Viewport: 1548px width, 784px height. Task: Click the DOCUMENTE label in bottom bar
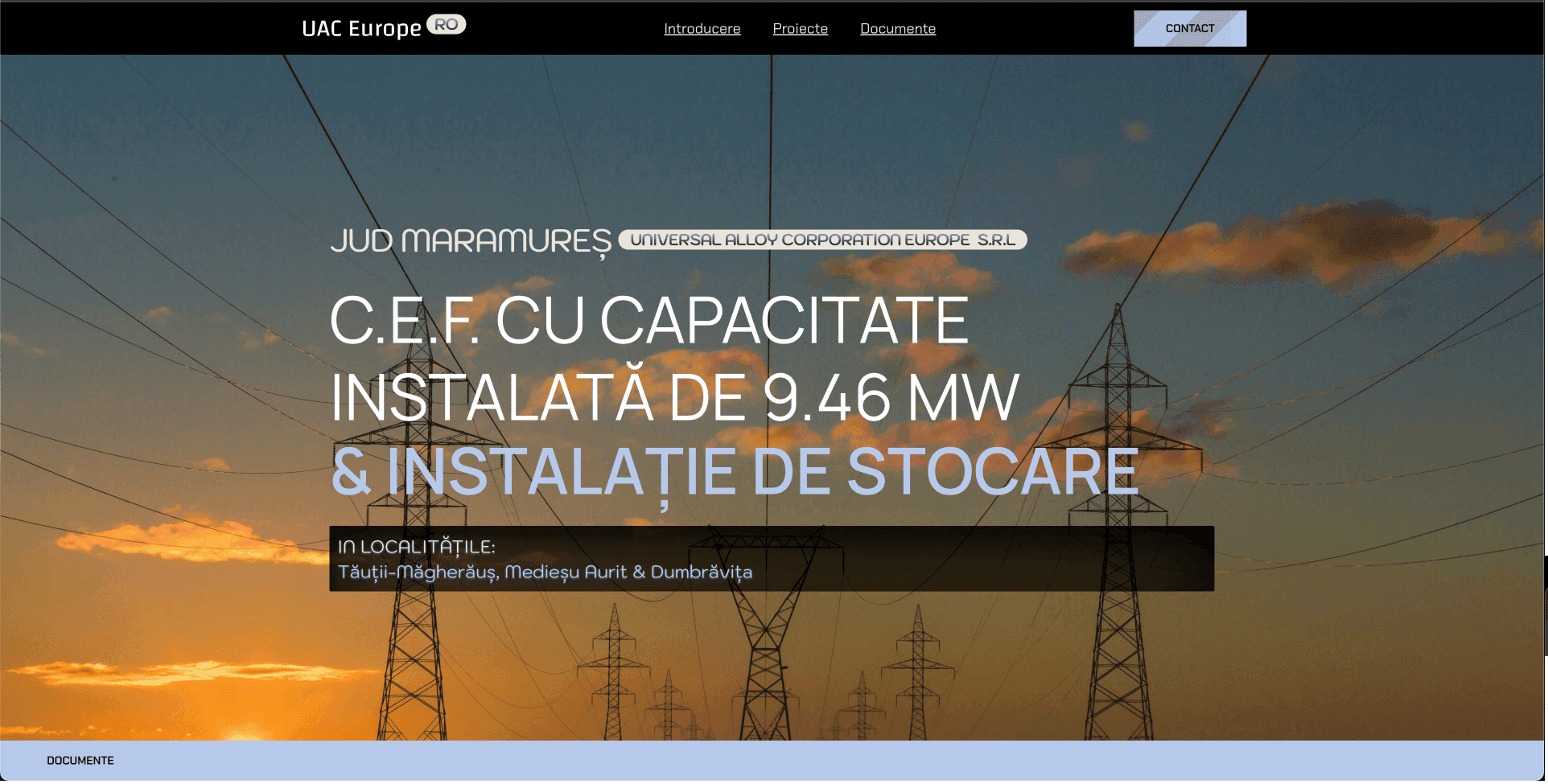pyautogui.click(x=80, y=761)
